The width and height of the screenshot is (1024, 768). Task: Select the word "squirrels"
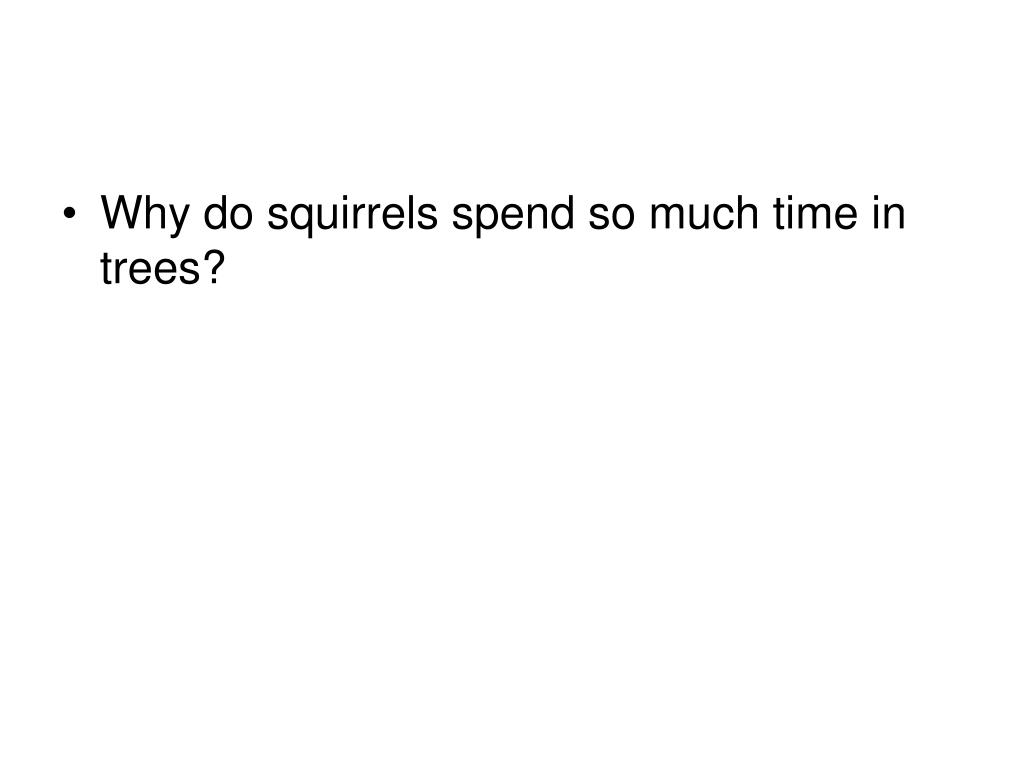[x=352, y=215]
